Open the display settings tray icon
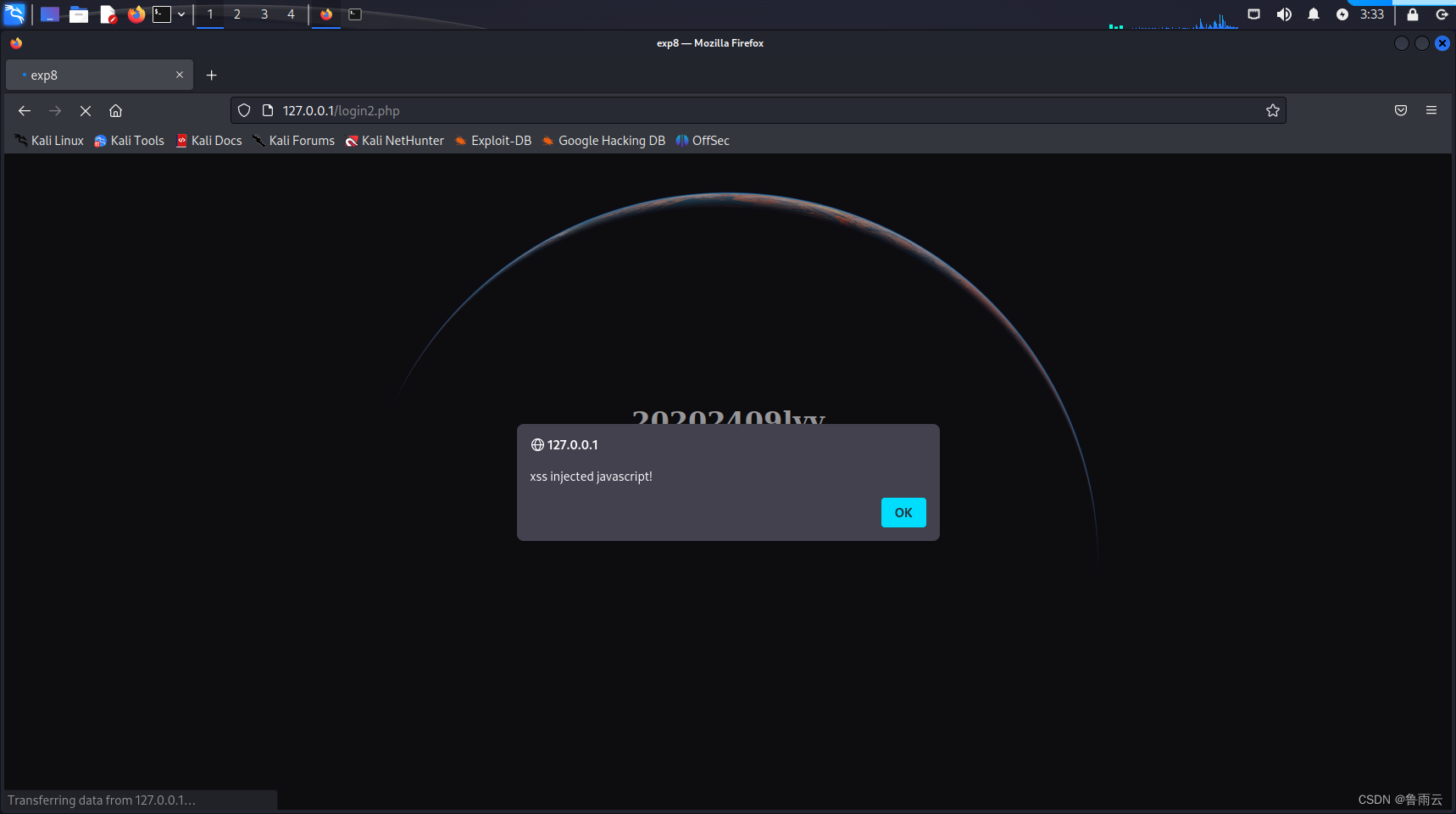This screenshot has width=1456, height=814. pyautogui.click(x=1254, y=14)
